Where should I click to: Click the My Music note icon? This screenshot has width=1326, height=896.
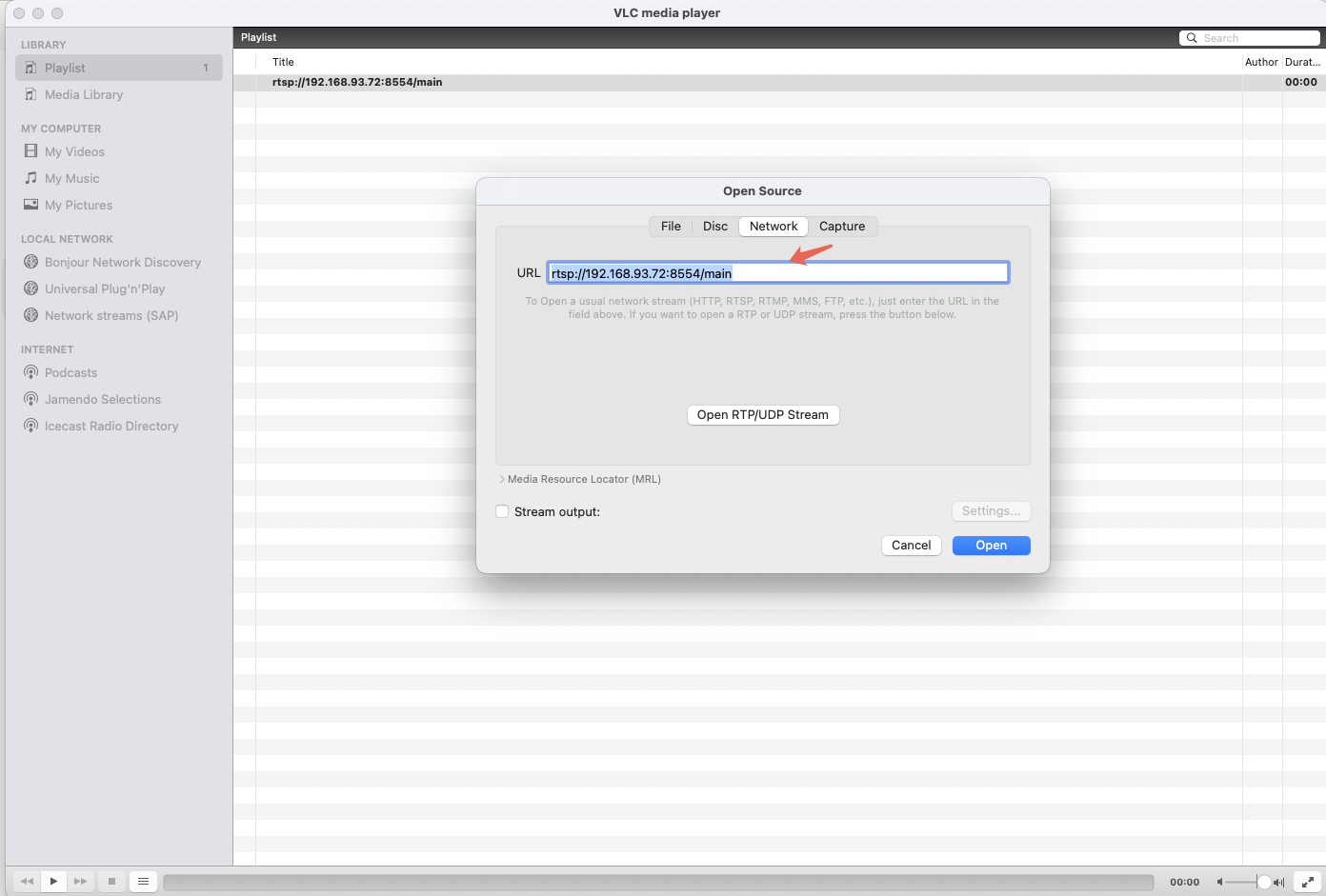pos(30,178)
